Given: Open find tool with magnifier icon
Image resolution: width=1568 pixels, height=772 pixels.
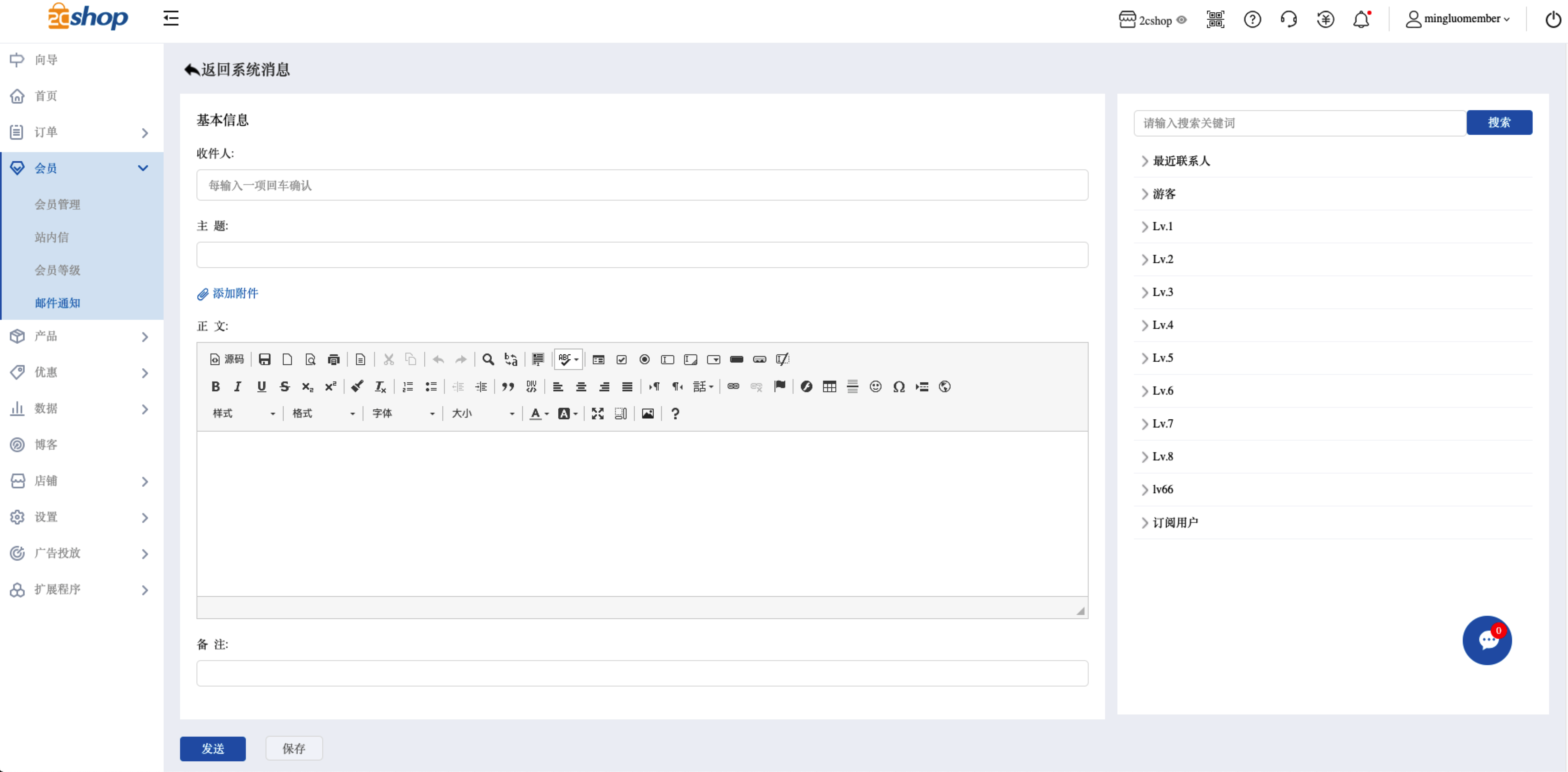Looking at the screenshot, I should coord(488,359).
